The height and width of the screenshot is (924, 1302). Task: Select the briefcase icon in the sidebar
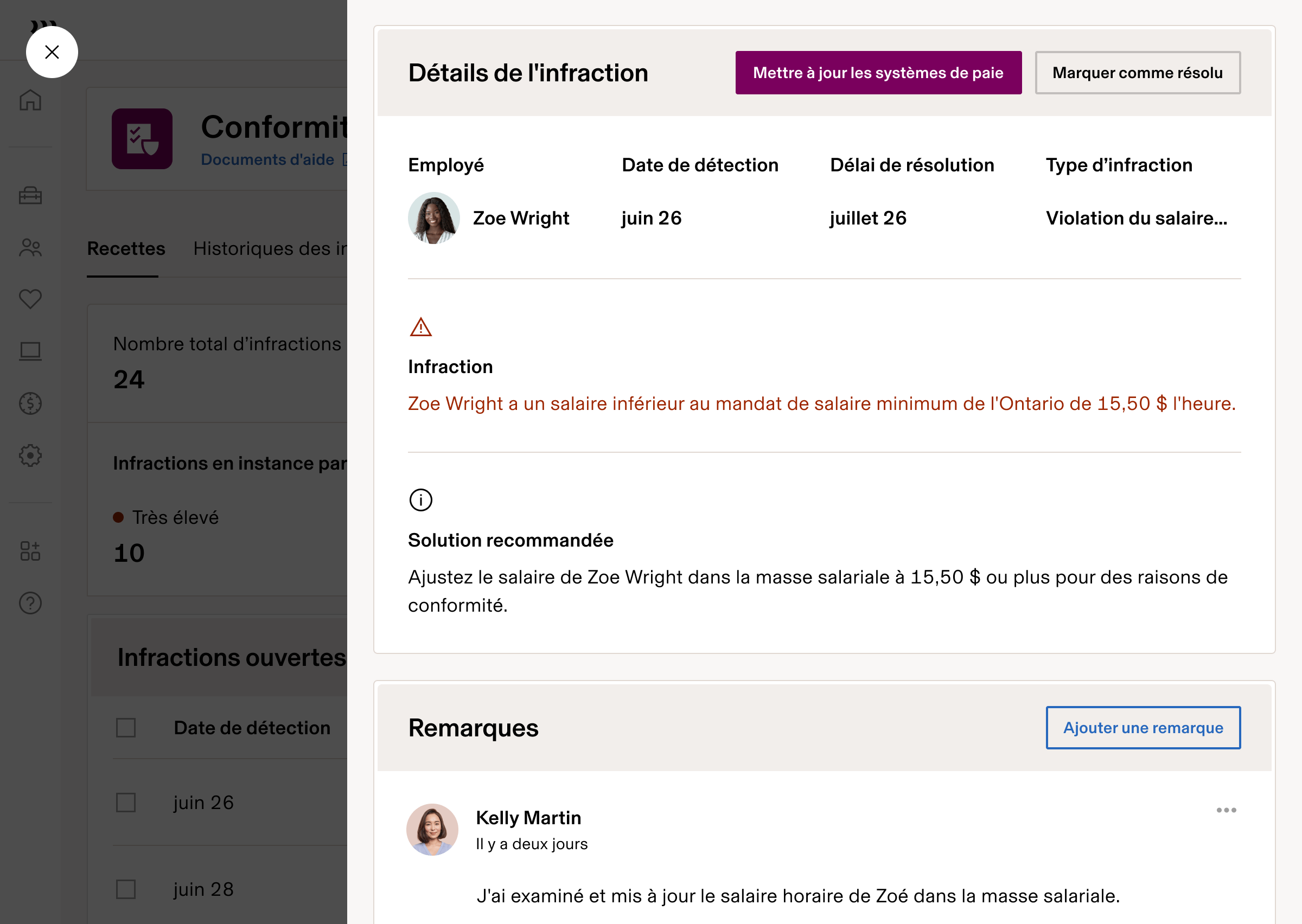pos(31,196)
